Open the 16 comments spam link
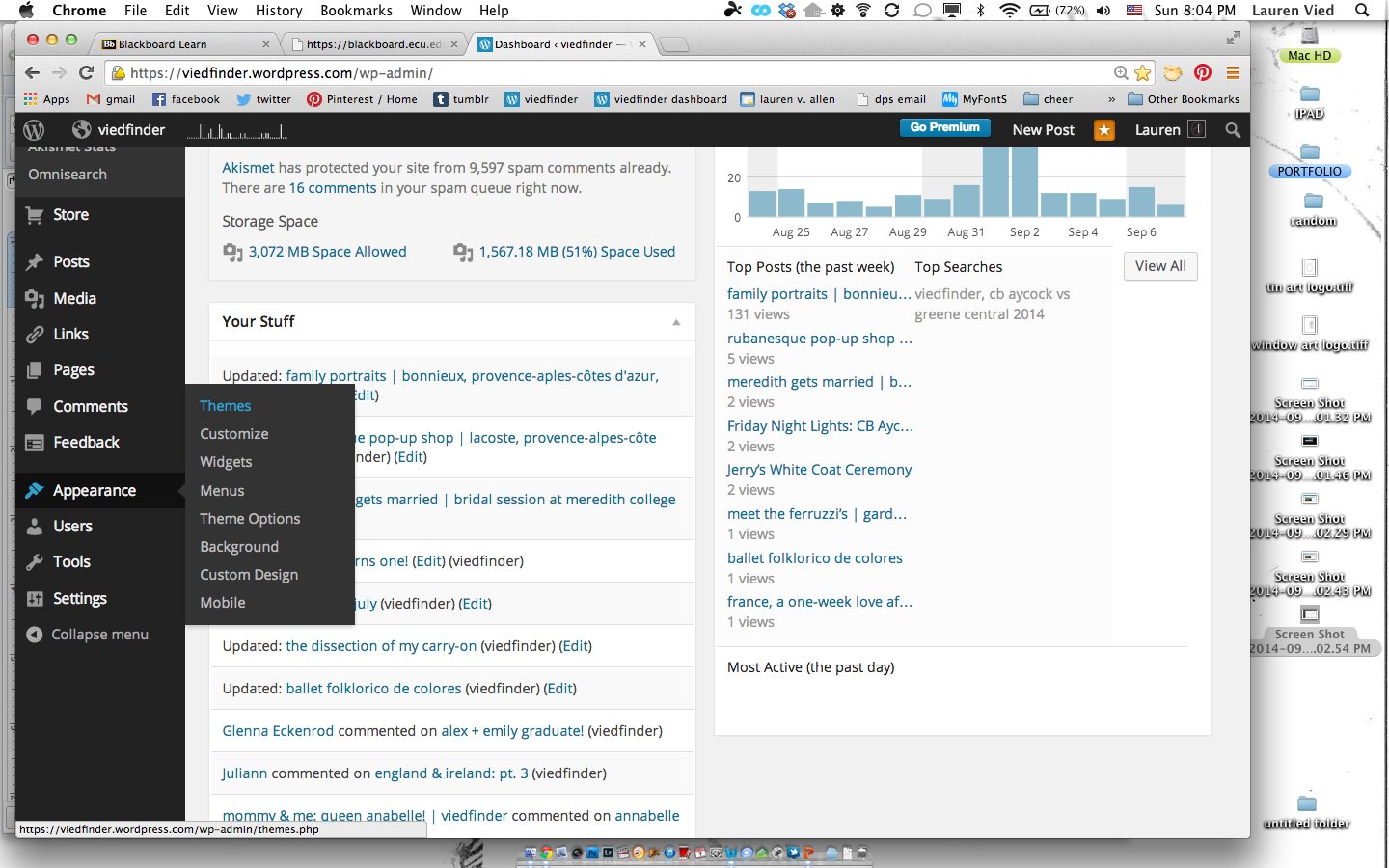The image size is (1389, 868). point(333,188)
